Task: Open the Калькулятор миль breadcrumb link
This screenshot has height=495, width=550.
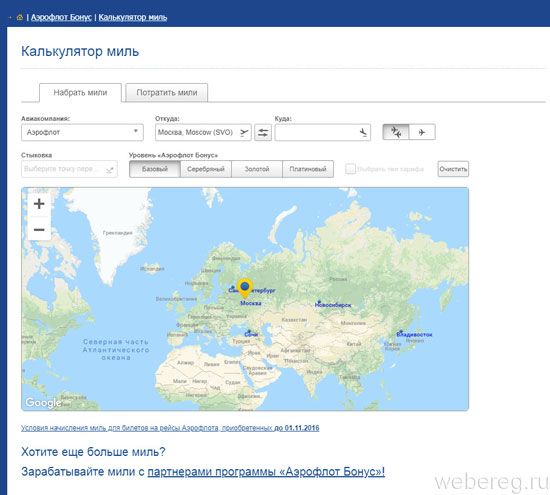Action: [x=133, y=17]
